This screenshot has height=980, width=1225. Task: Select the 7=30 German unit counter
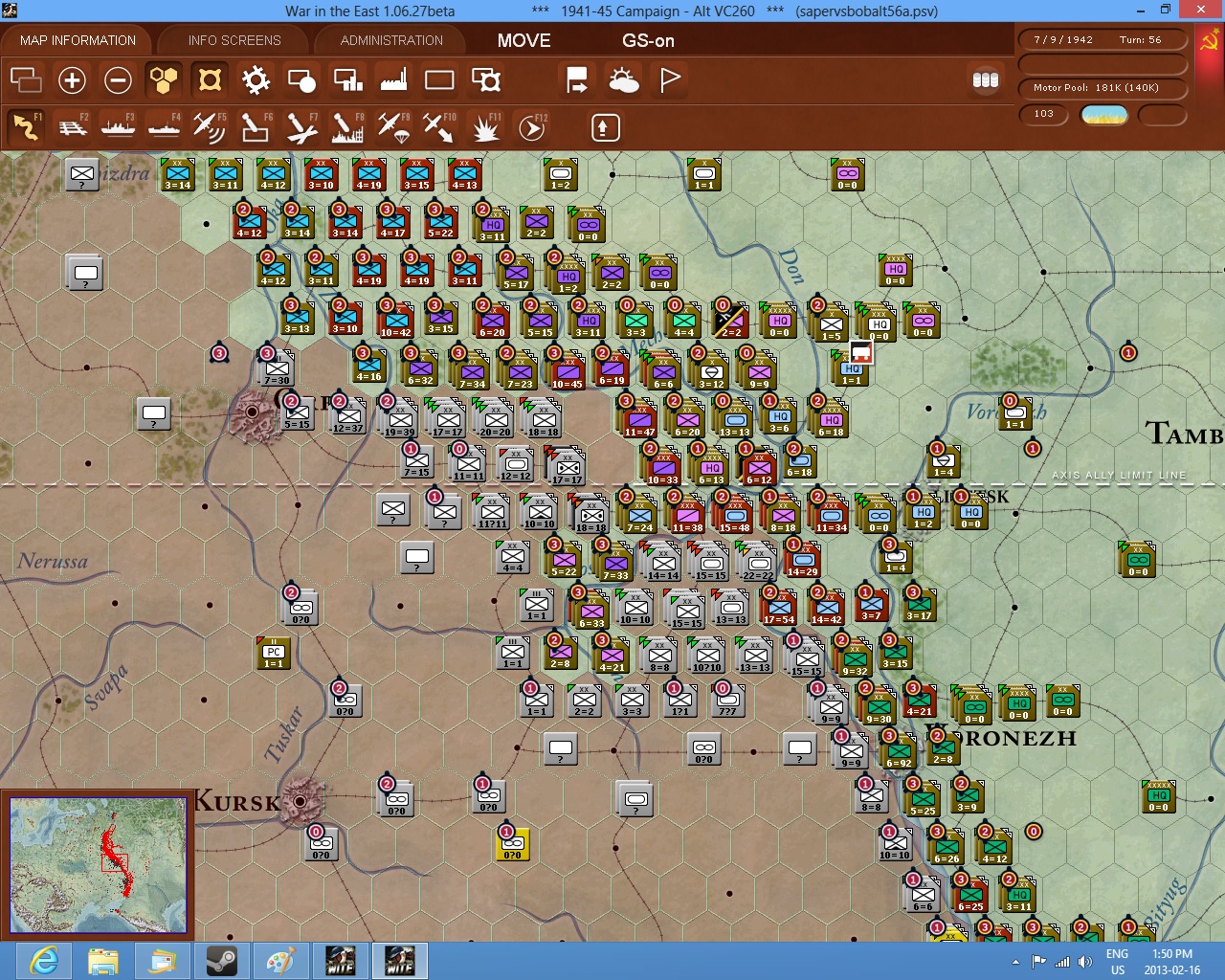pyautogui.click(x=278, y=370)
